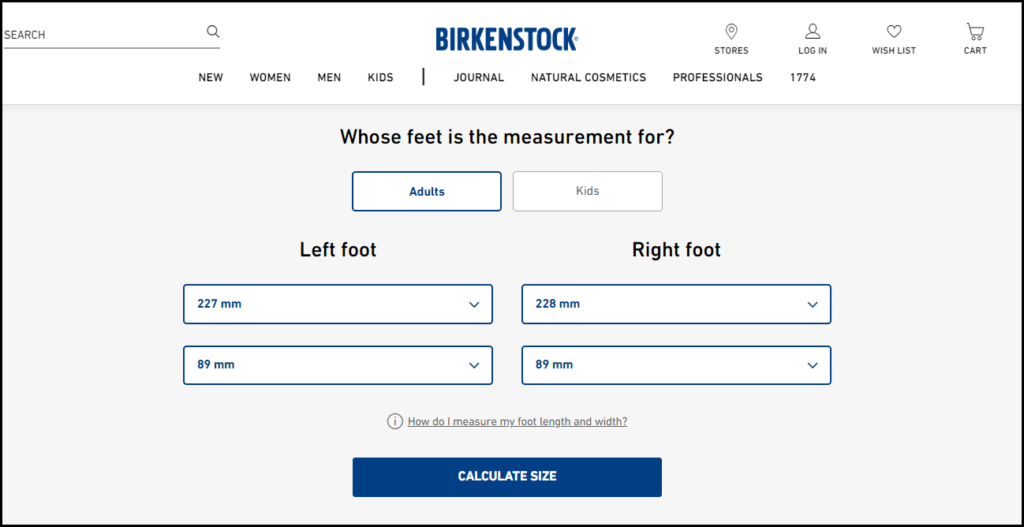Click the CART label link
This screenshot has height=527, width=1024.
tap(975, 50)
